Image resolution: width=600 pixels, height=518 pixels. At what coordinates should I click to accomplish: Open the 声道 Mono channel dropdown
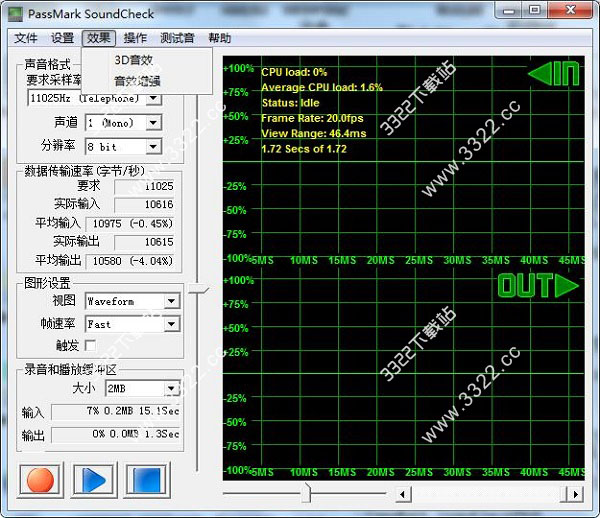coord(153,123)
